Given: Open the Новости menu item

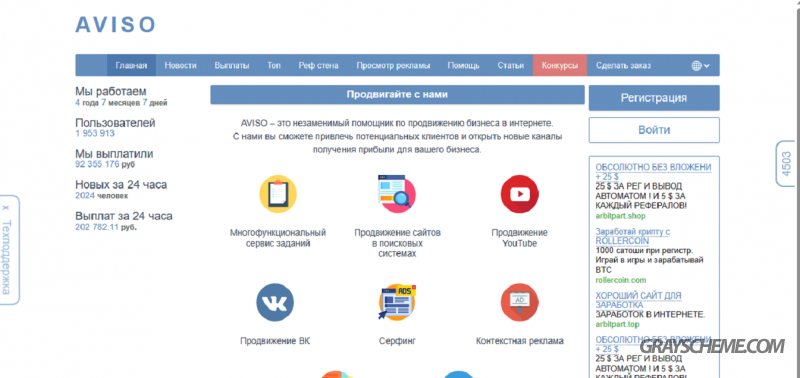Looking at the screenshot, I should 180,65.
